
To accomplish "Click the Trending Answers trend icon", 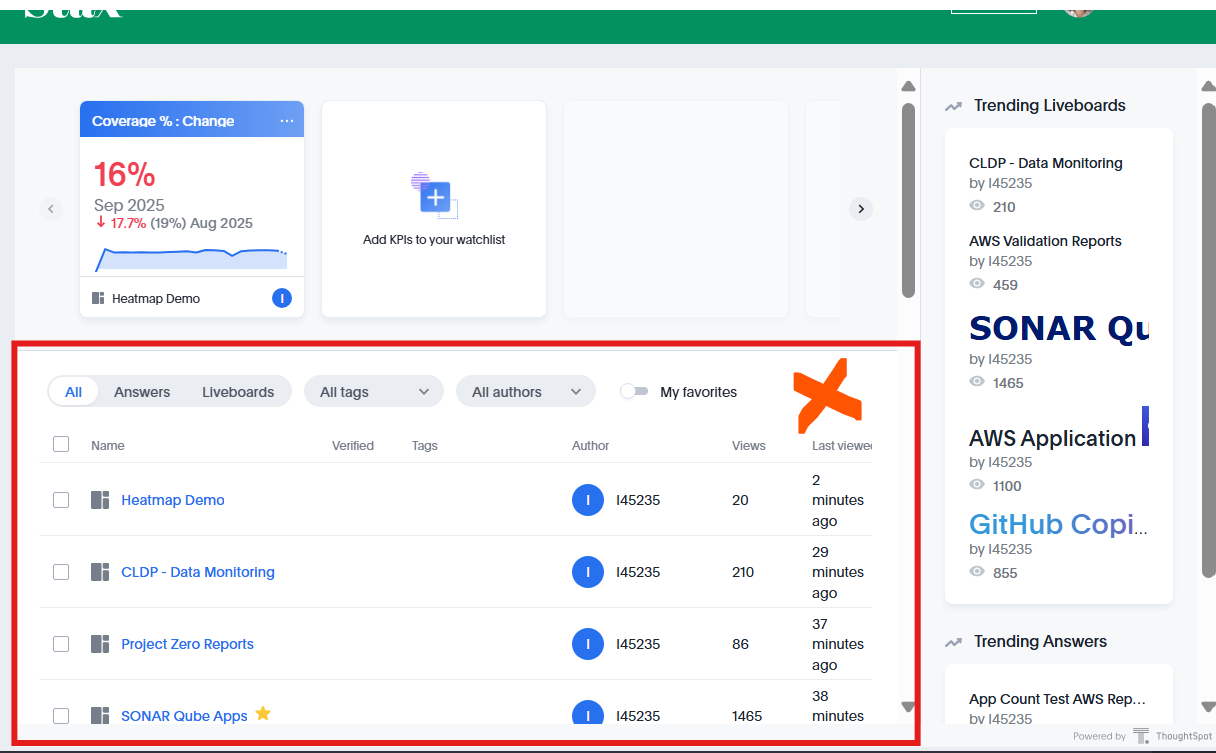I will pos(954,642).
